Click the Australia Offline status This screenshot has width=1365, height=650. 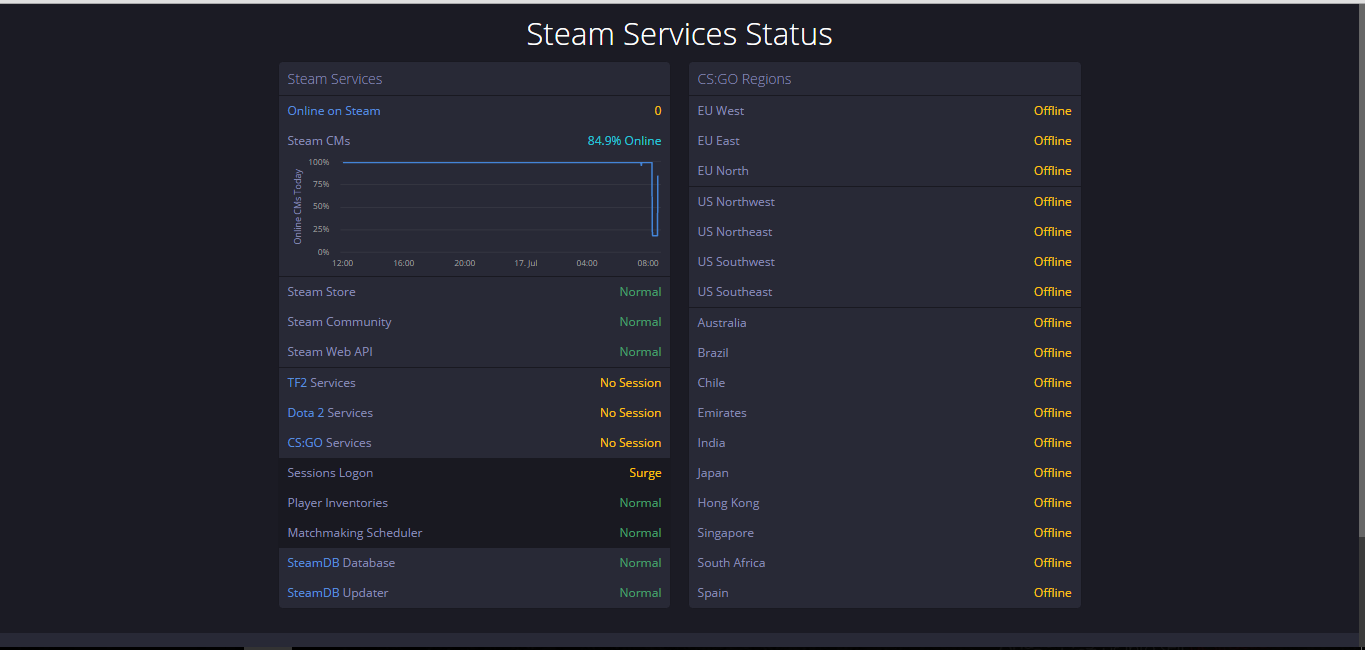pyautogui.click(x=1053, y=323)
